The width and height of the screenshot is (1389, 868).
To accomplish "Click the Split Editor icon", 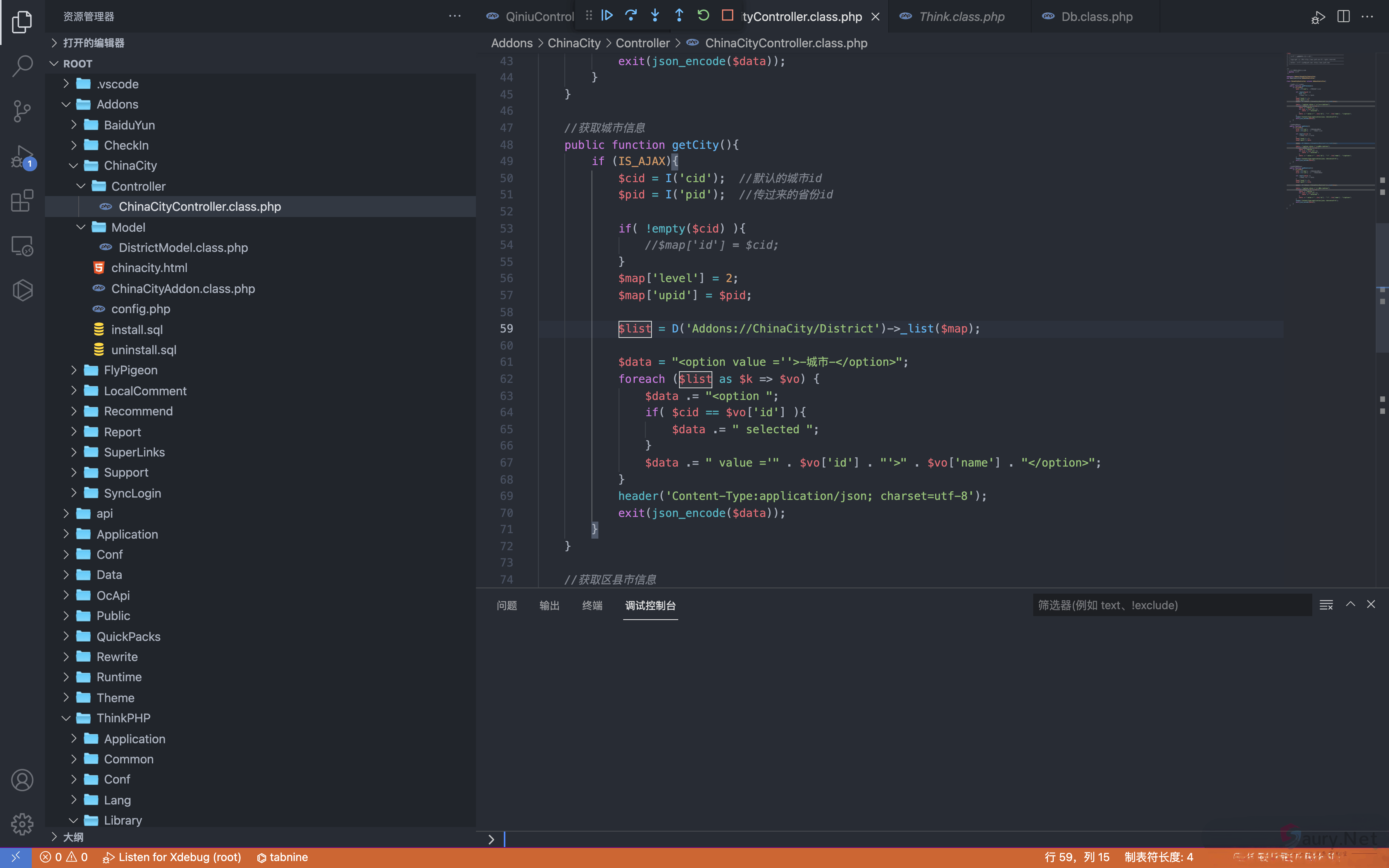I will 1343,17.
